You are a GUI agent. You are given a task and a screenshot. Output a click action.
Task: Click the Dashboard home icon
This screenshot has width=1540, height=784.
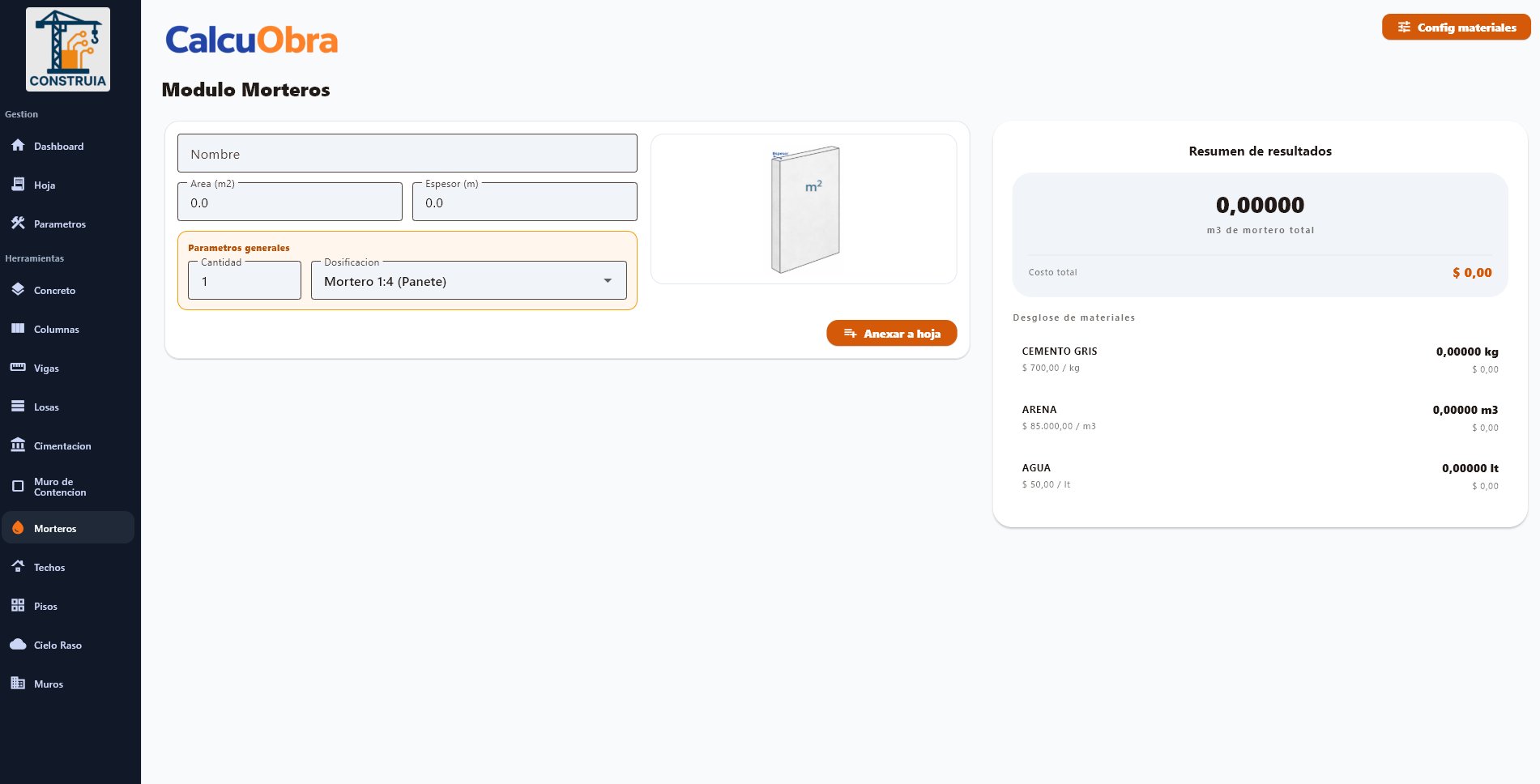[x=18, y=146]
